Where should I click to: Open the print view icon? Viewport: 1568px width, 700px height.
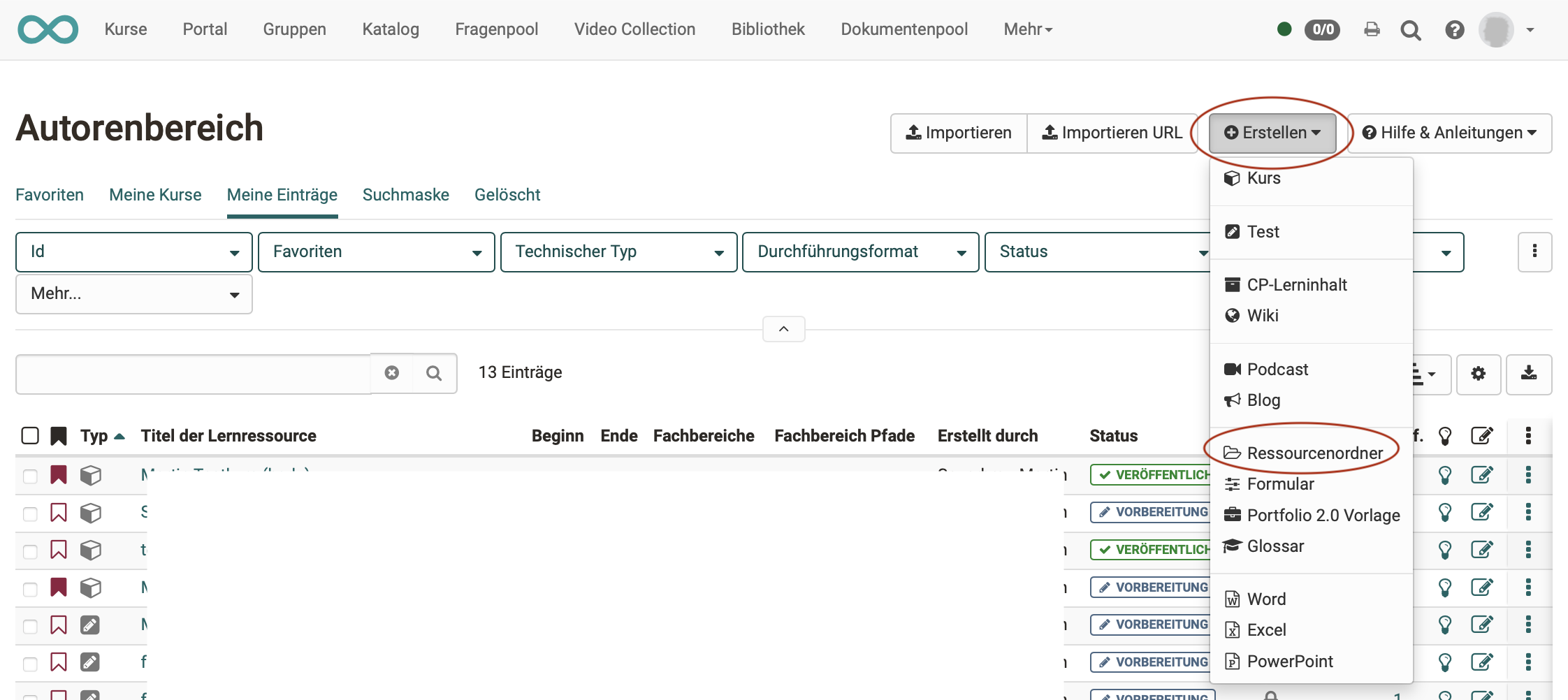tap(1372, 29)
